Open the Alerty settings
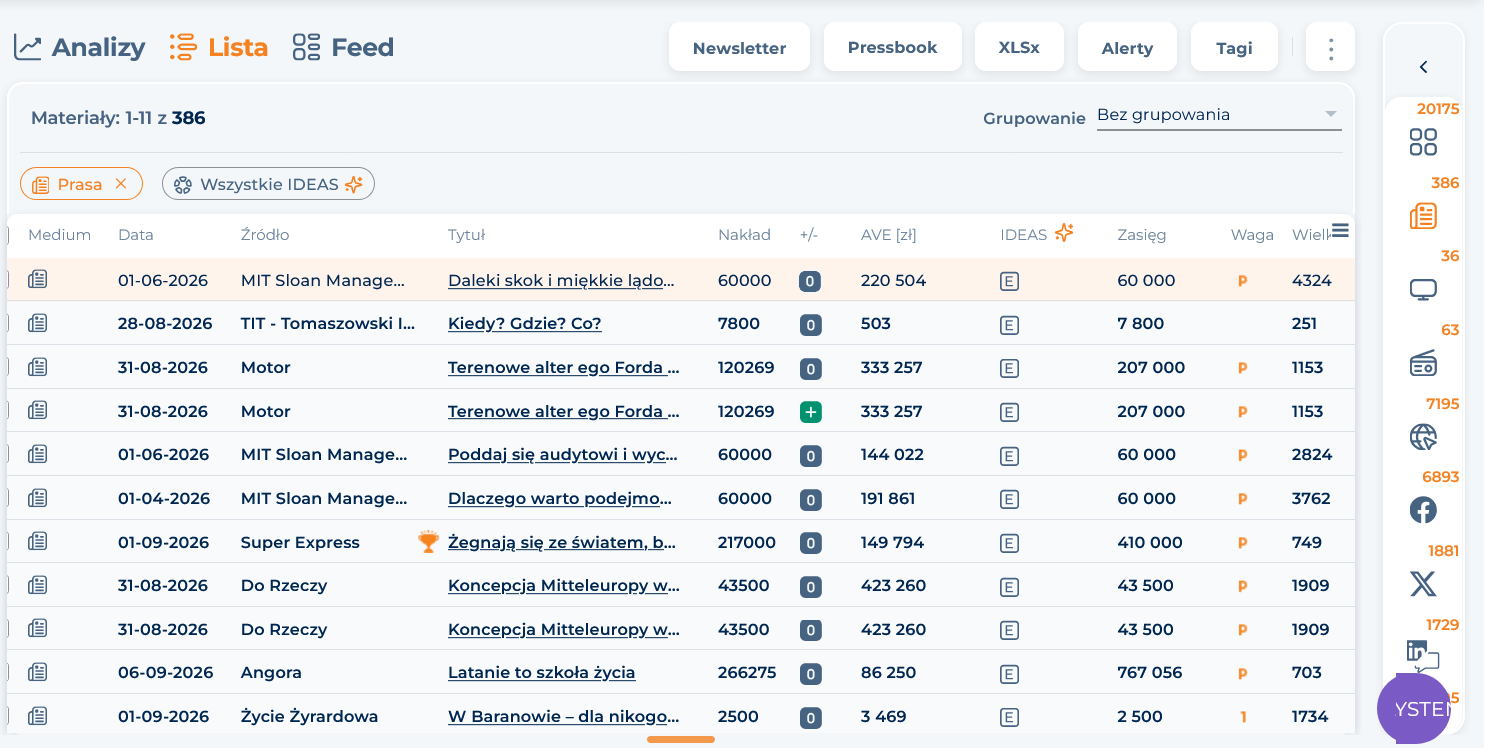This screenshot has height=748, width=1485. [1127, 47]
